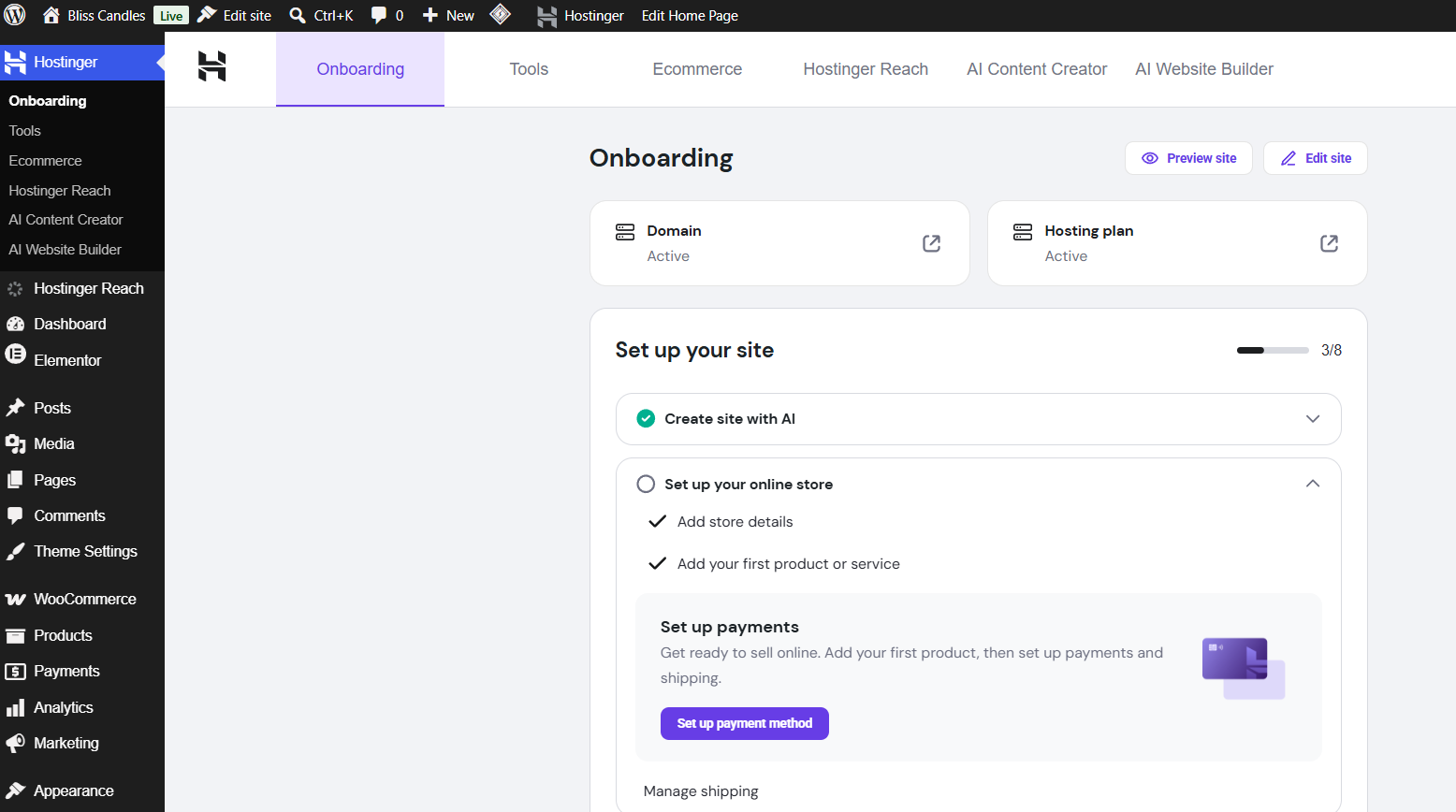Click the WooCommerce sidebar icon
The width and height of the screenshot is (1456, 812).
click(x=15, y=600)
